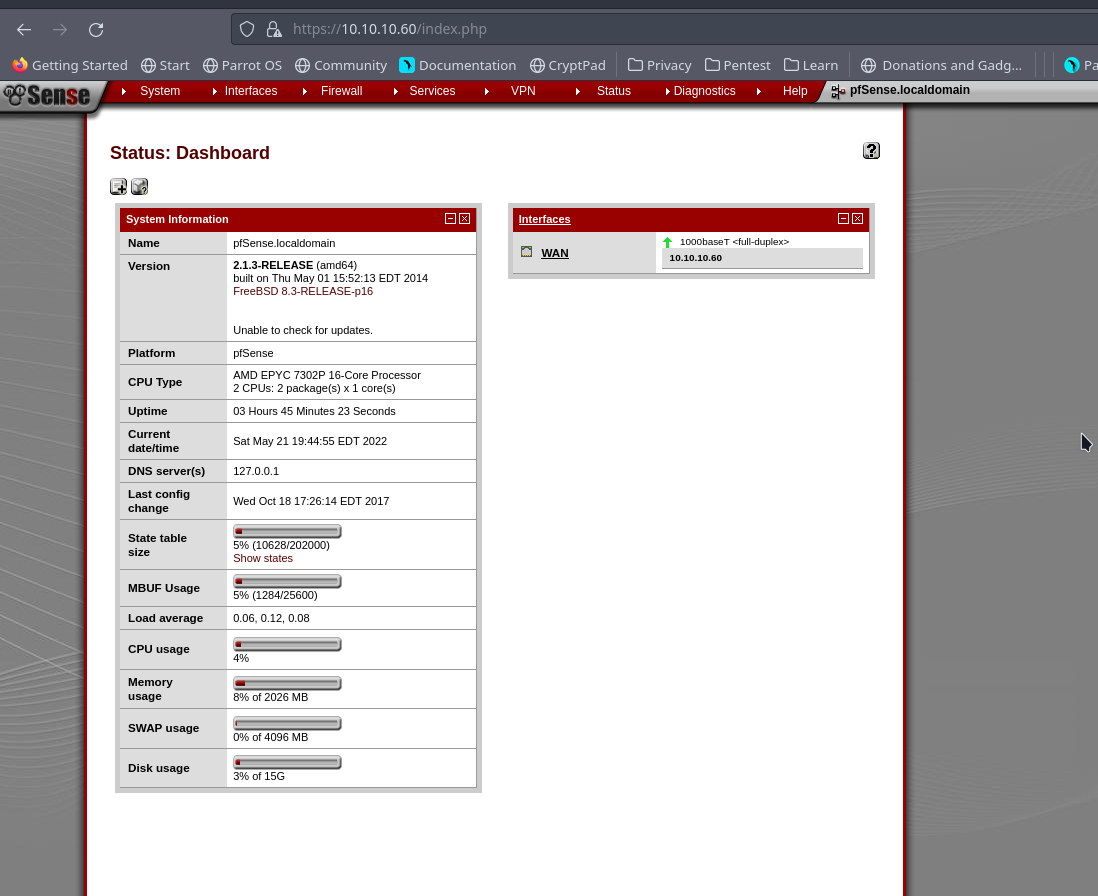
Task: Reload the page with refresh icon
Action: [x=96, y=29]
